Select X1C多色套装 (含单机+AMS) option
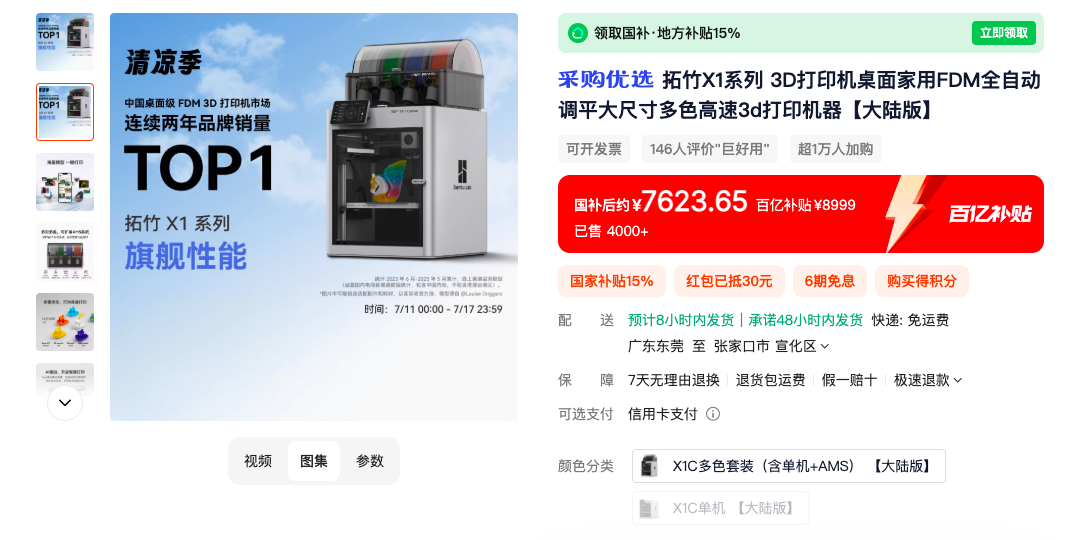Image resolution: width=1089 pixels, height=540 pixels. pyautogui.click(x=788, y=466)
